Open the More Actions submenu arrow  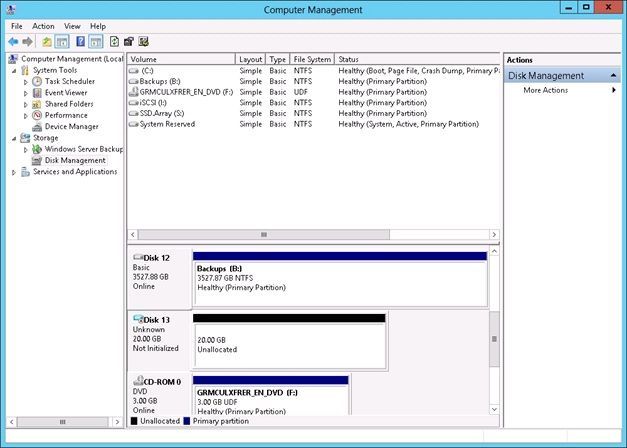[613, 90]
